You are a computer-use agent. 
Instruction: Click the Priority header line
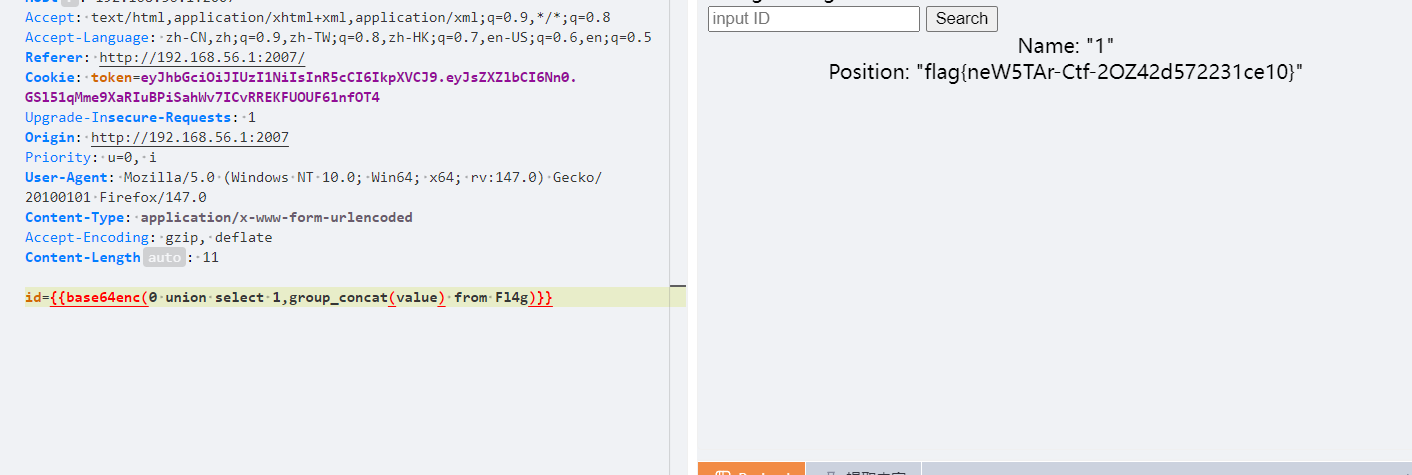pyautogui.click(x=90, y=158)
